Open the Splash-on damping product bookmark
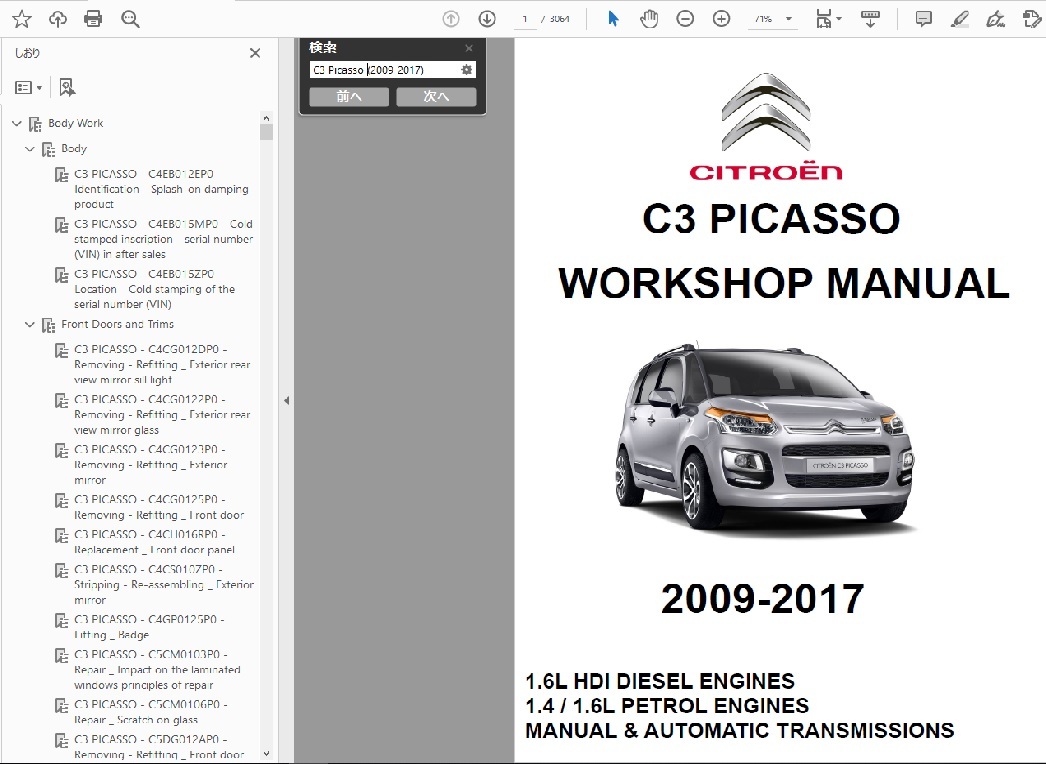The width and height of the screenshot is (1046, 764). tap(161, 189)
